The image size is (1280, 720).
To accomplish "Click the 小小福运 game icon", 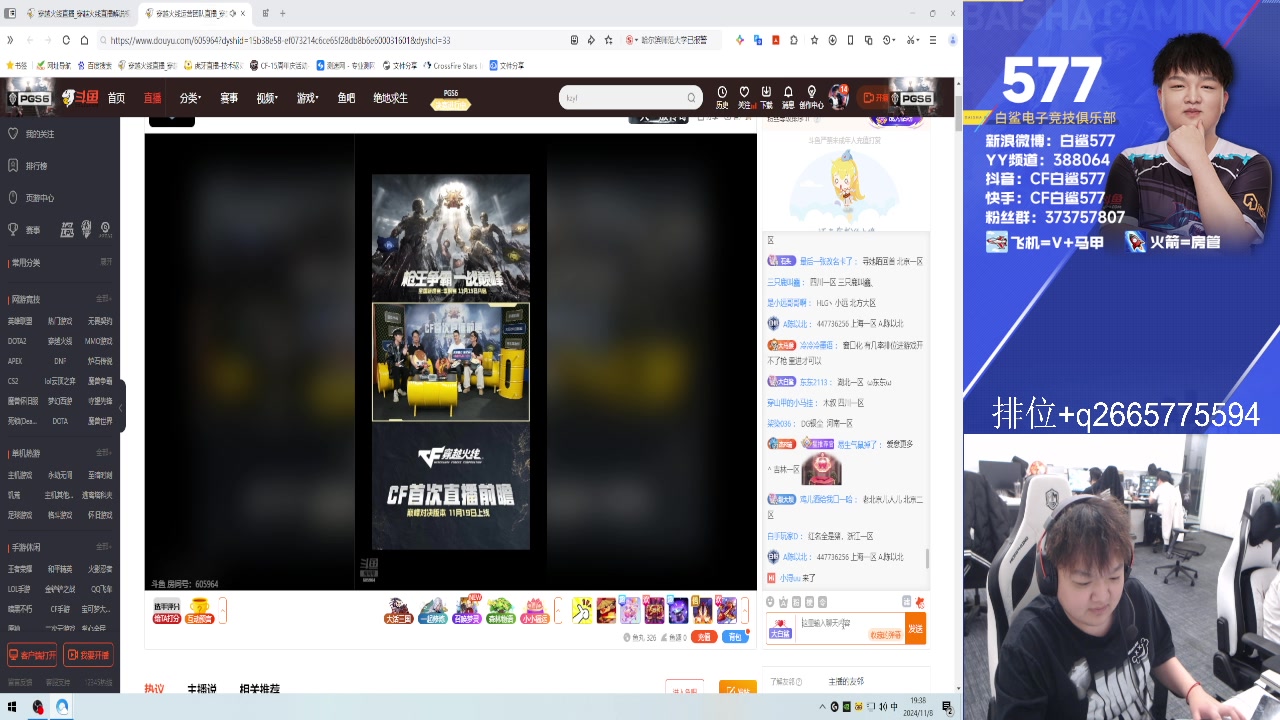I will pos(535,610).
